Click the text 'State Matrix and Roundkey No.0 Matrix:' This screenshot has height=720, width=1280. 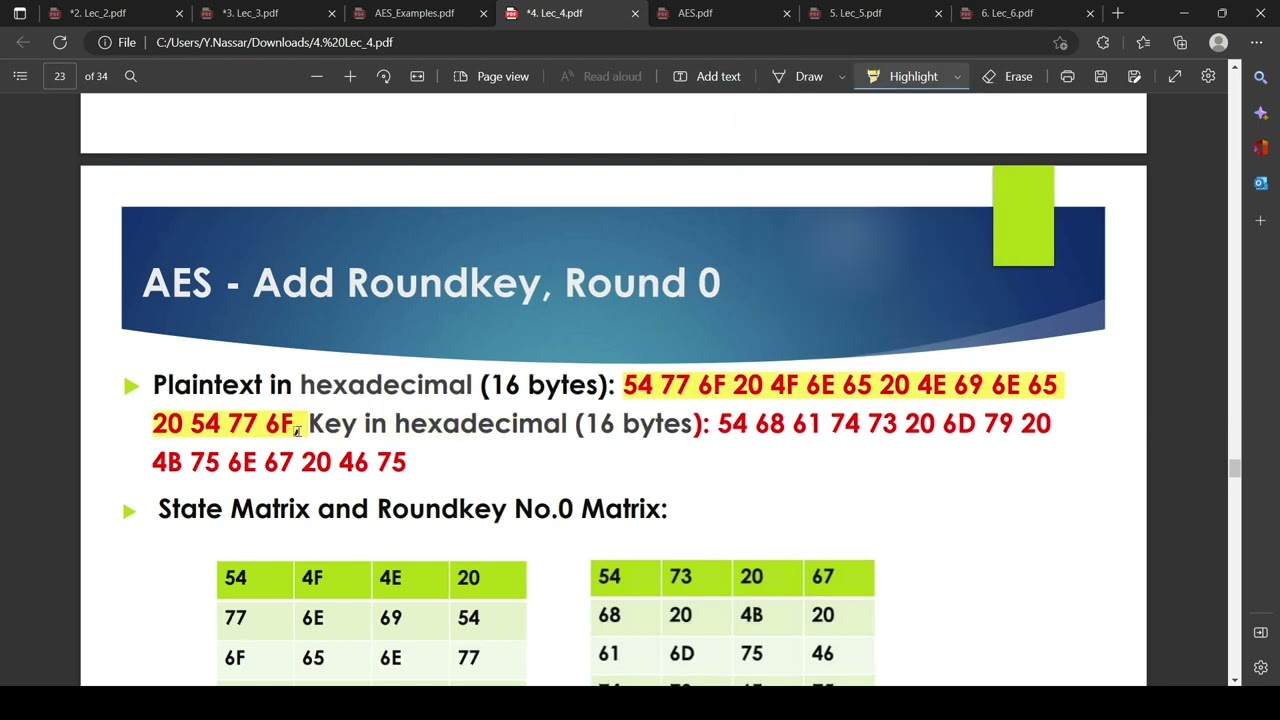click(x=412, y=509)
